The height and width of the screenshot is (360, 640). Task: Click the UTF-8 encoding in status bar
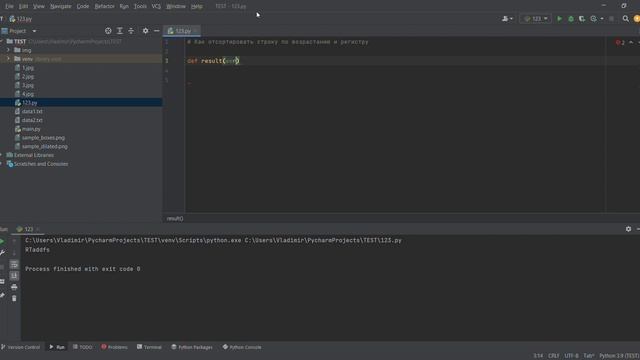click(571, 356)
